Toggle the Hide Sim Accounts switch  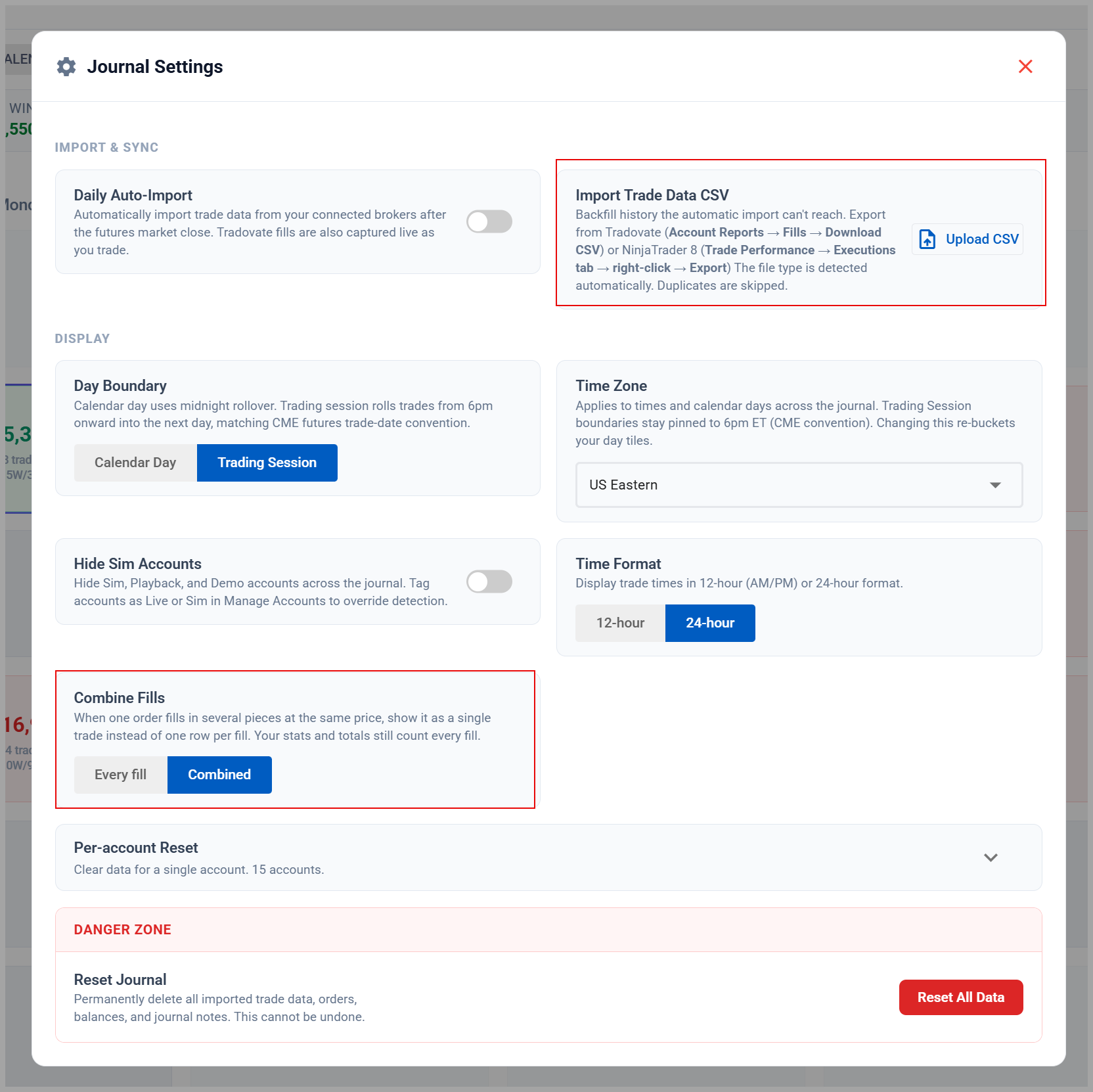(489, 581)
